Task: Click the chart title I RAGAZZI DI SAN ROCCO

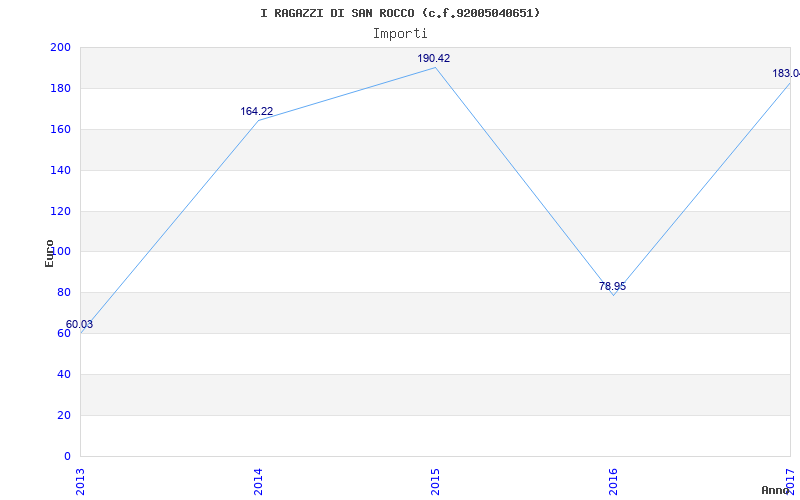Action: [x=399, y=13]
